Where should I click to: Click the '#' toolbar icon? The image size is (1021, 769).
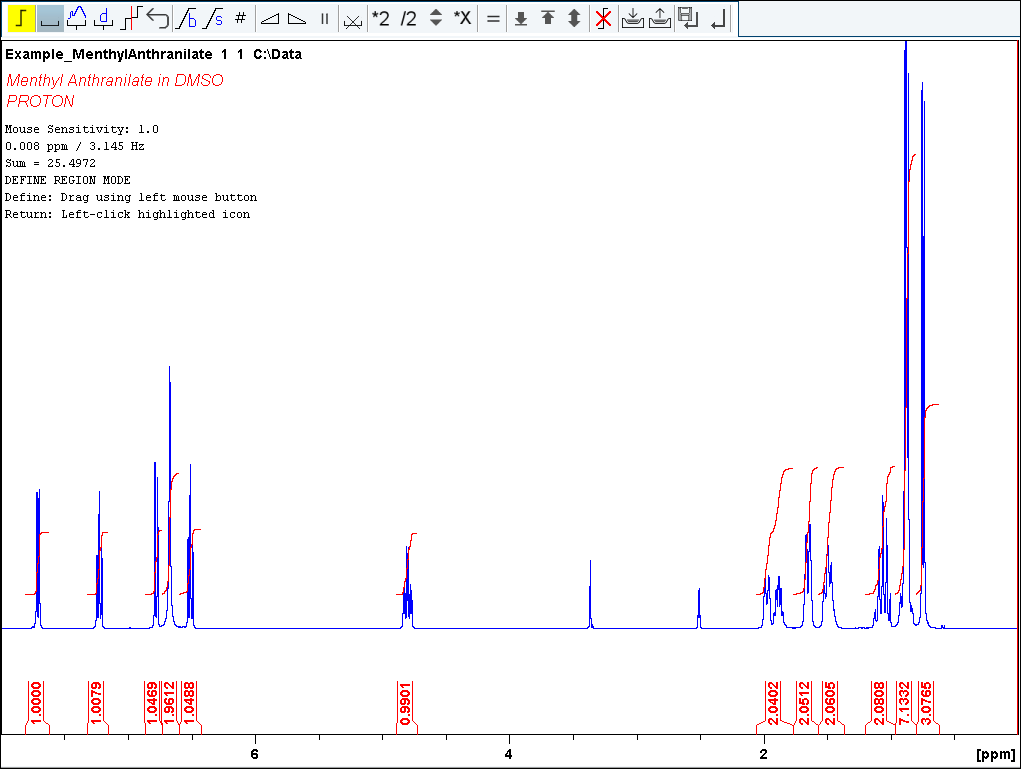(x=240, y=18)
